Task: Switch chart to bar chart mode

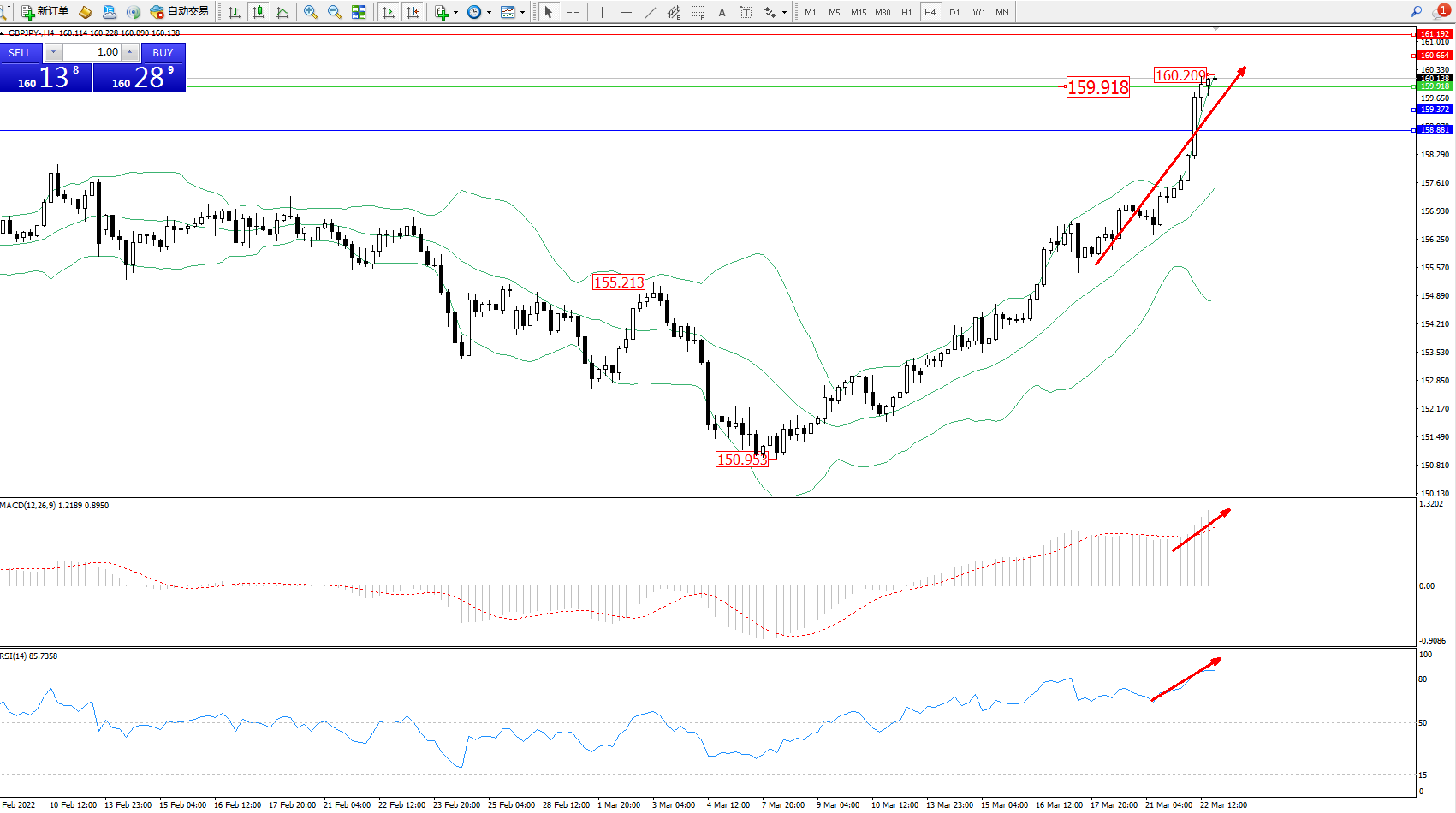Action: click(234, 12)
